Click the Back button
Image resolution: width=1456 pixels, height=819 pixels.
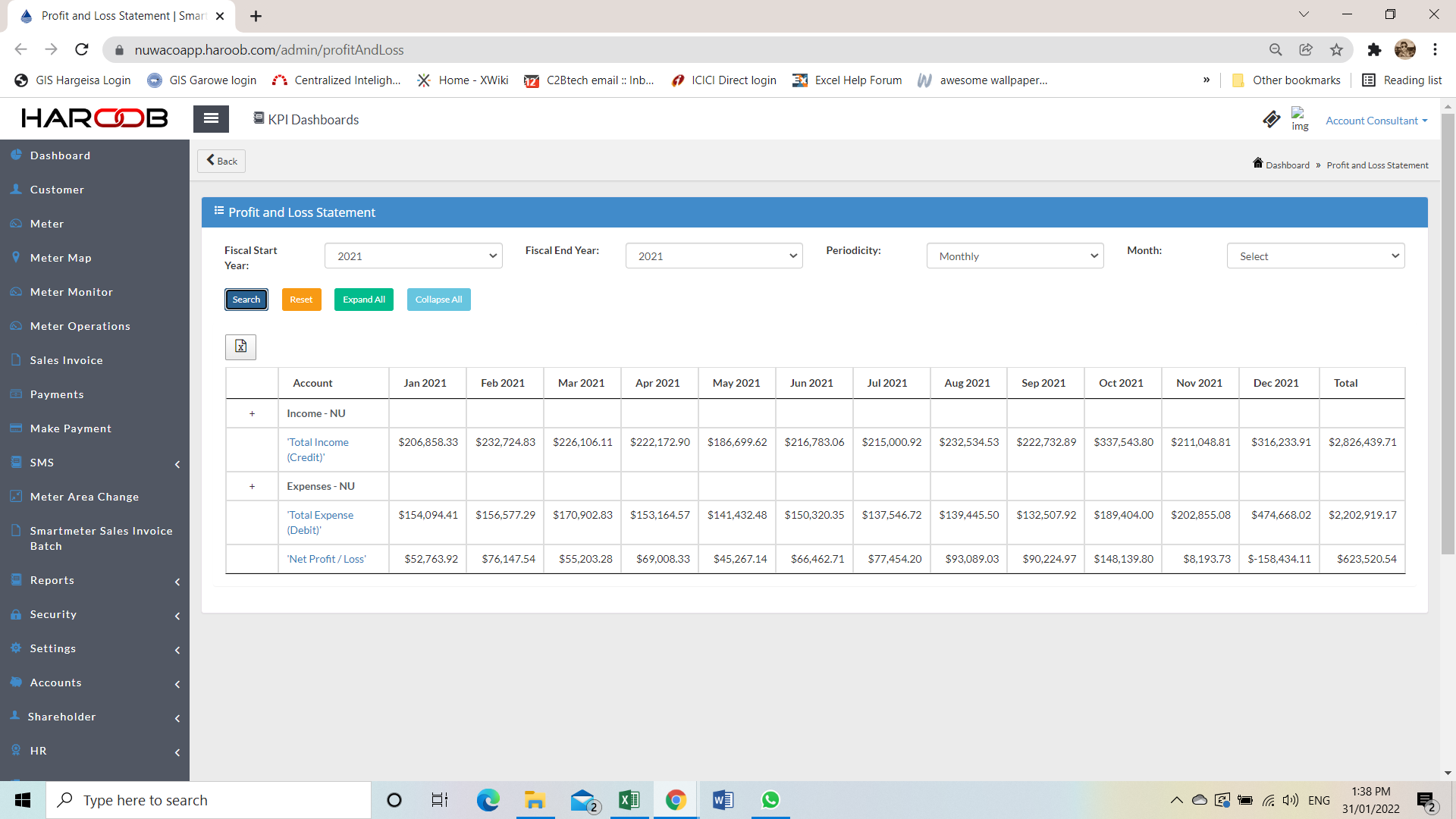(x=221, y=161)
